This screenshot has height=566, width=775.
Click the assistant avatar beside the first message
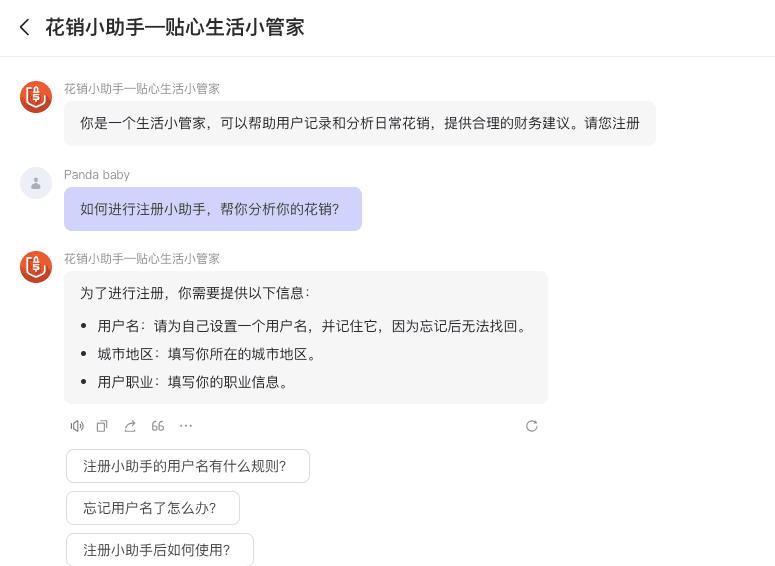pos(36,97)
